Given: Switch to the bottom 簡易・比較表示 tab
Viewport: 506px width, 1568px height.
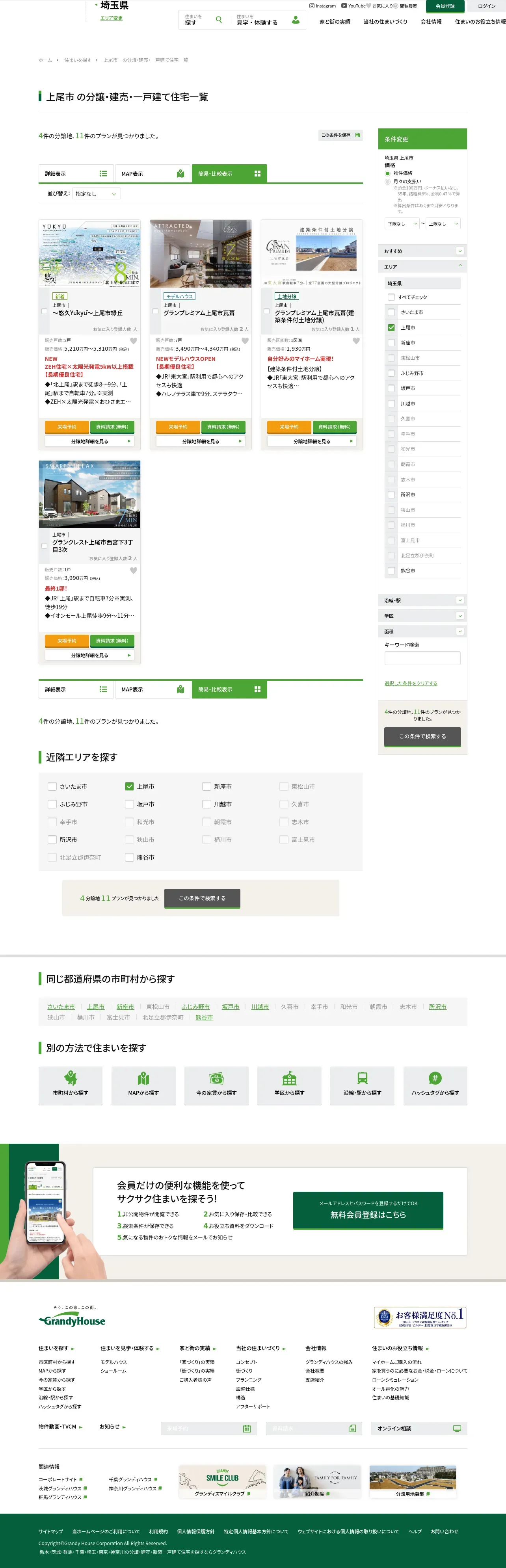Looking at the screenshot, I should [x=230, y=690].
